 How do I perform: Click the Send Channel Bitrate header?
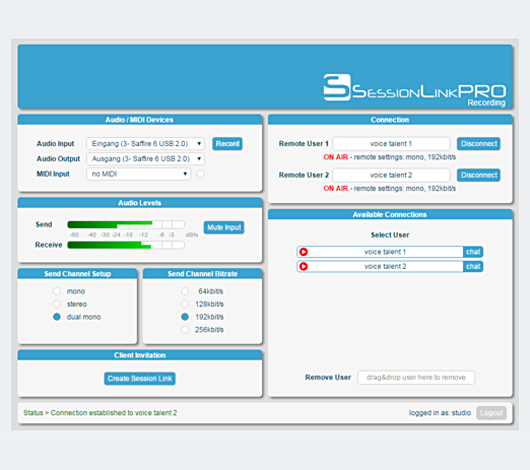[202, 274]
